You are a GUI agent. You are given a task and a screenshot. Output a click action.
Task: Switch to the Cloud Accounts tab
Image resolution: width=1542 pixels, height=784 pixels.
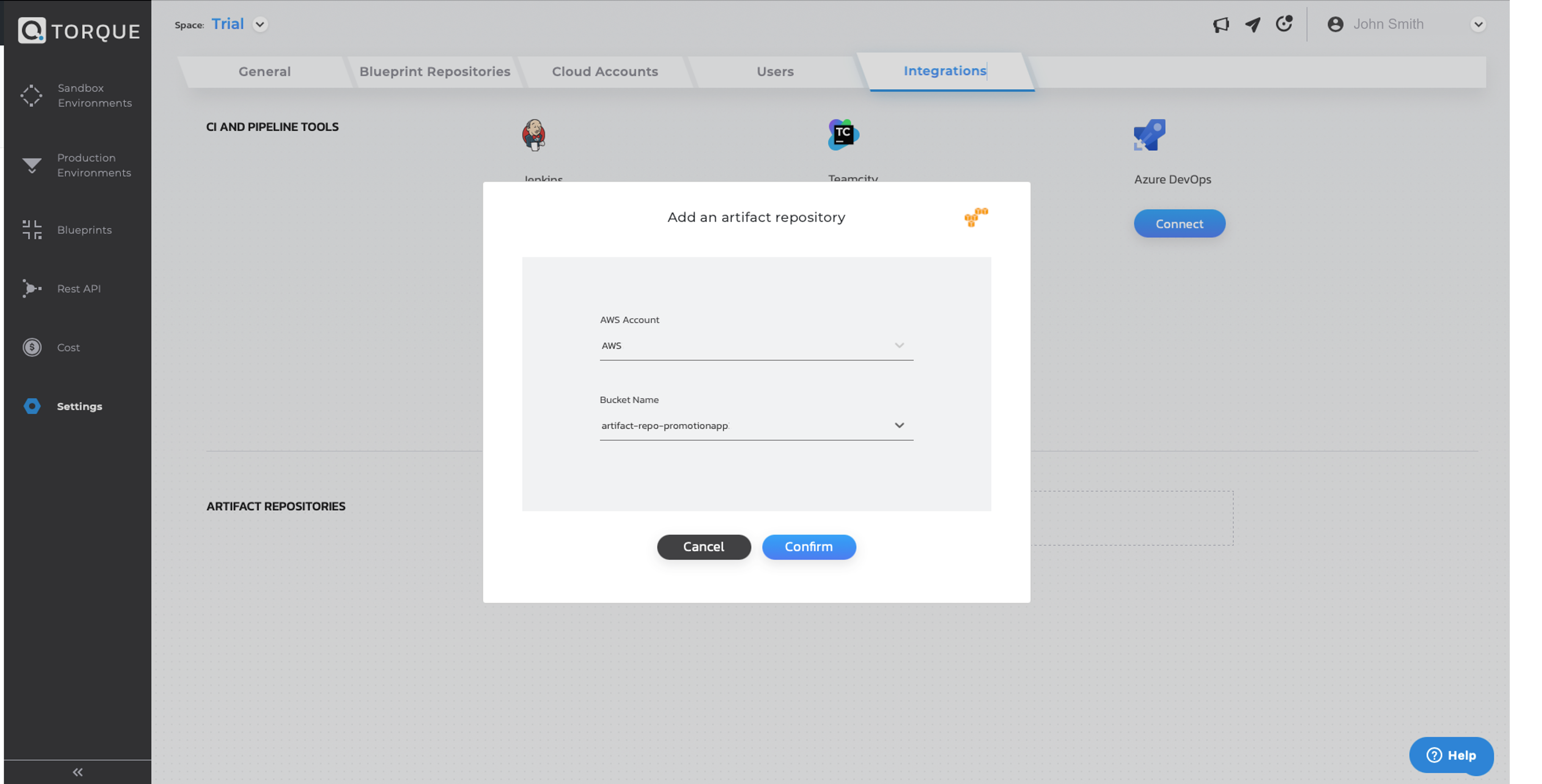tap(605, 72)
